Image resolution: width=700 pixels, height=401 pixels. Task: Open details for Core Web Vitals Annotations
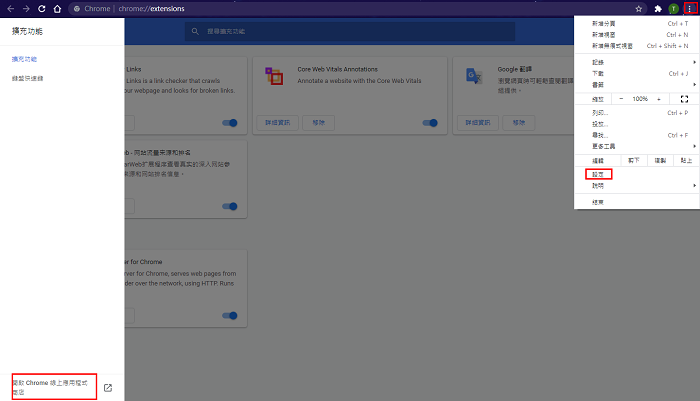(278, 122)
